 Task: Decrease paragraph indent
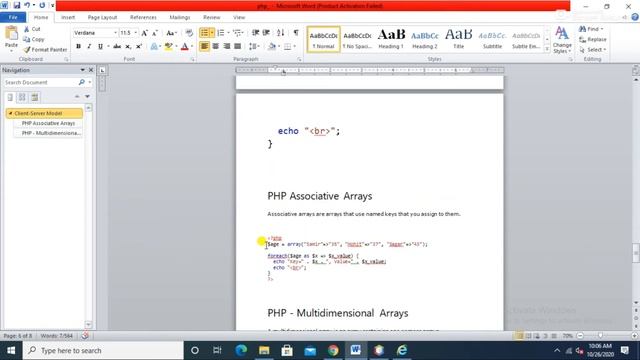point(256,33)
